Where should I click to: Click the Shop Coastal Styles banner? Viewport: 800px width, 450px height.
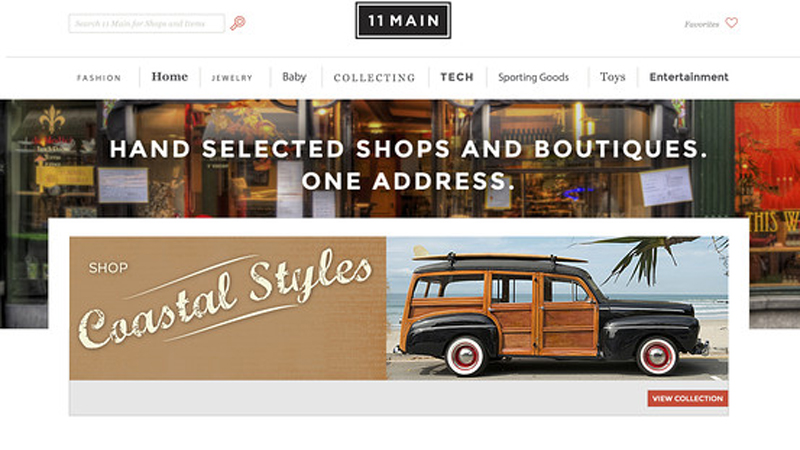[228, 308]
